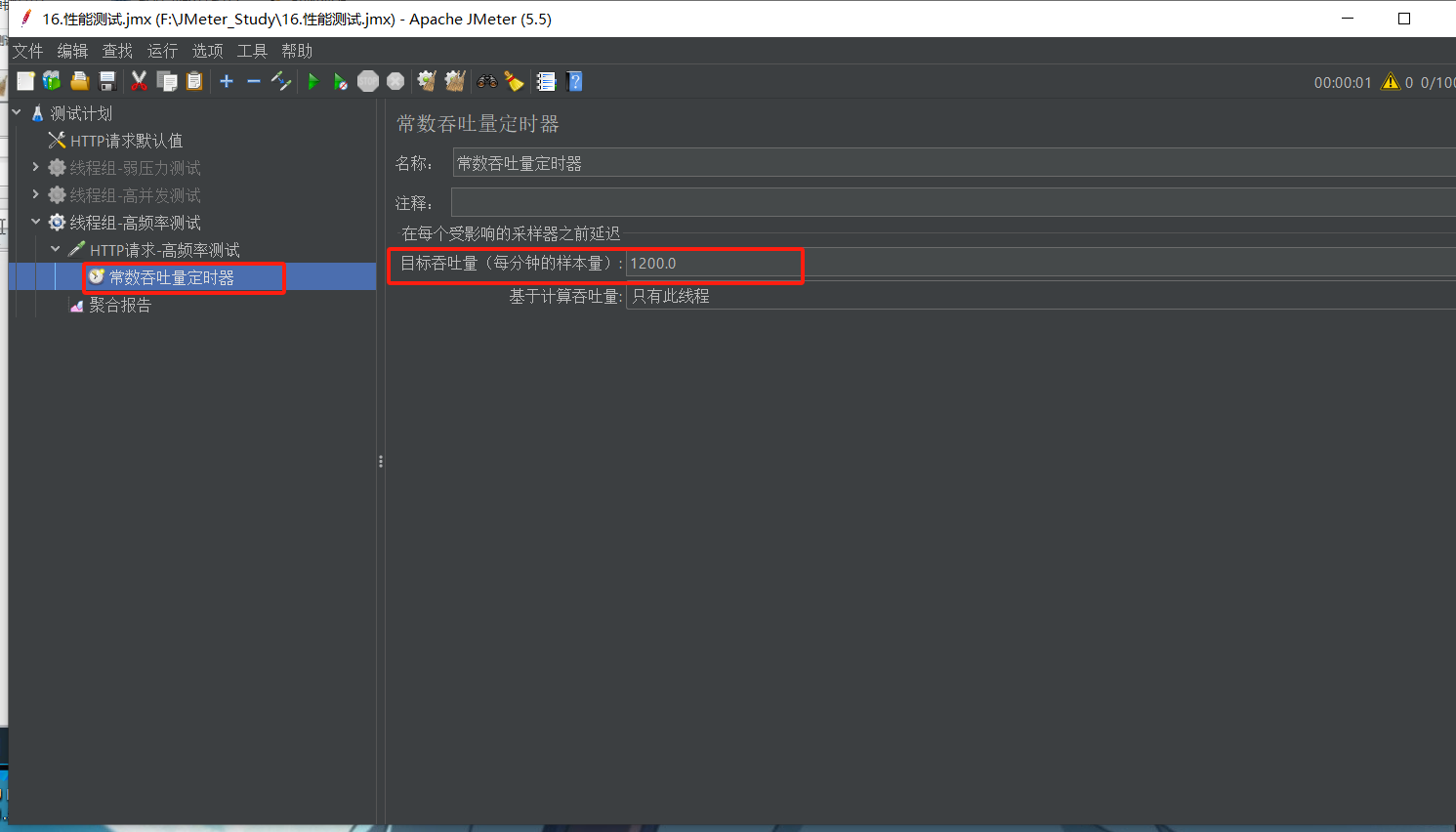Open the 帮助 menu

297,51
